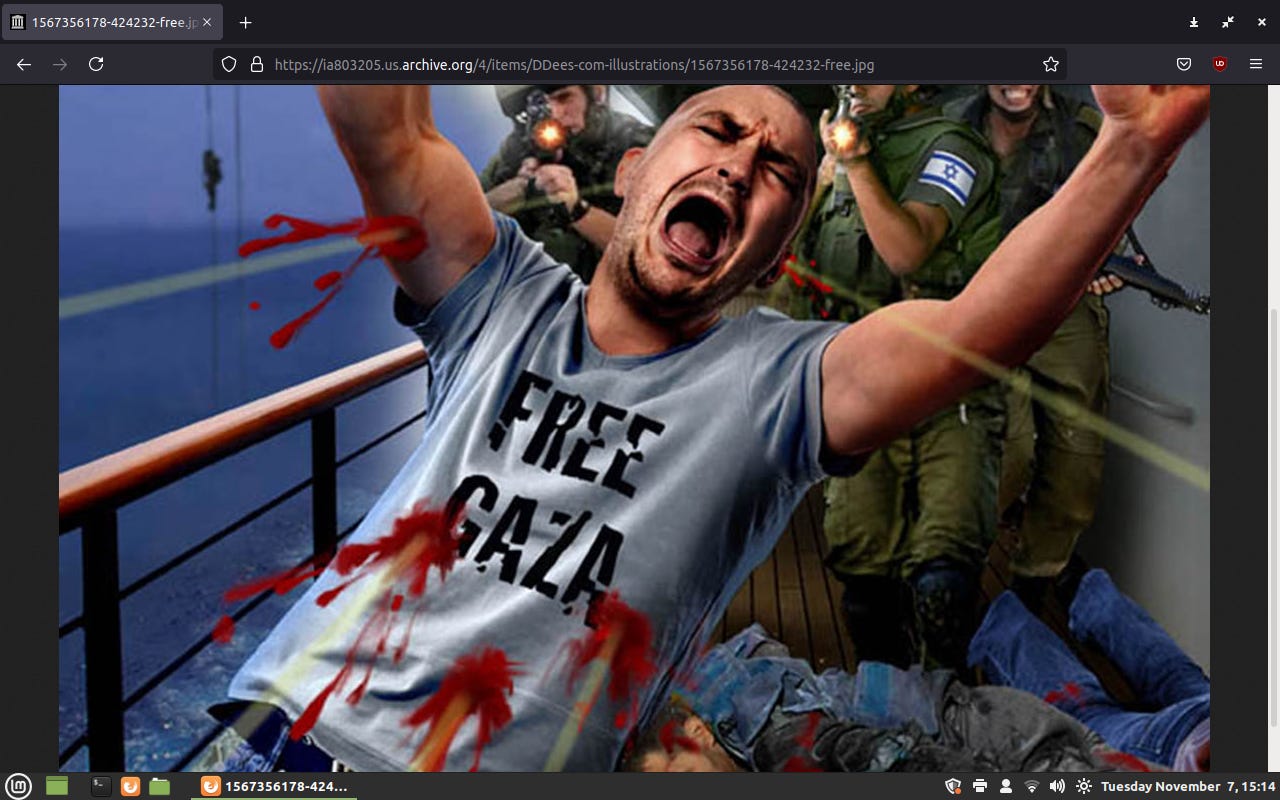Open the Wi-Fi network tray icon

click(1032, 786)
